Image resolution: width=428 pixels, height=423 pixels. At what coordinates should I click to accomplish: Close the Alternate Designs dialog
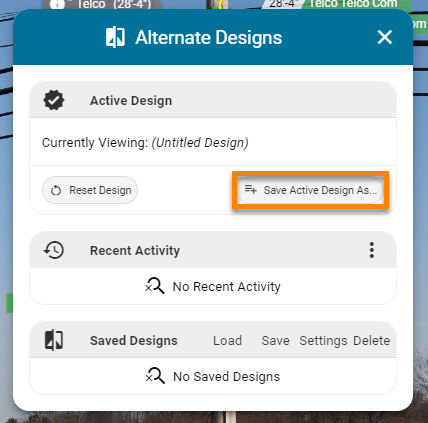[385, 37]
